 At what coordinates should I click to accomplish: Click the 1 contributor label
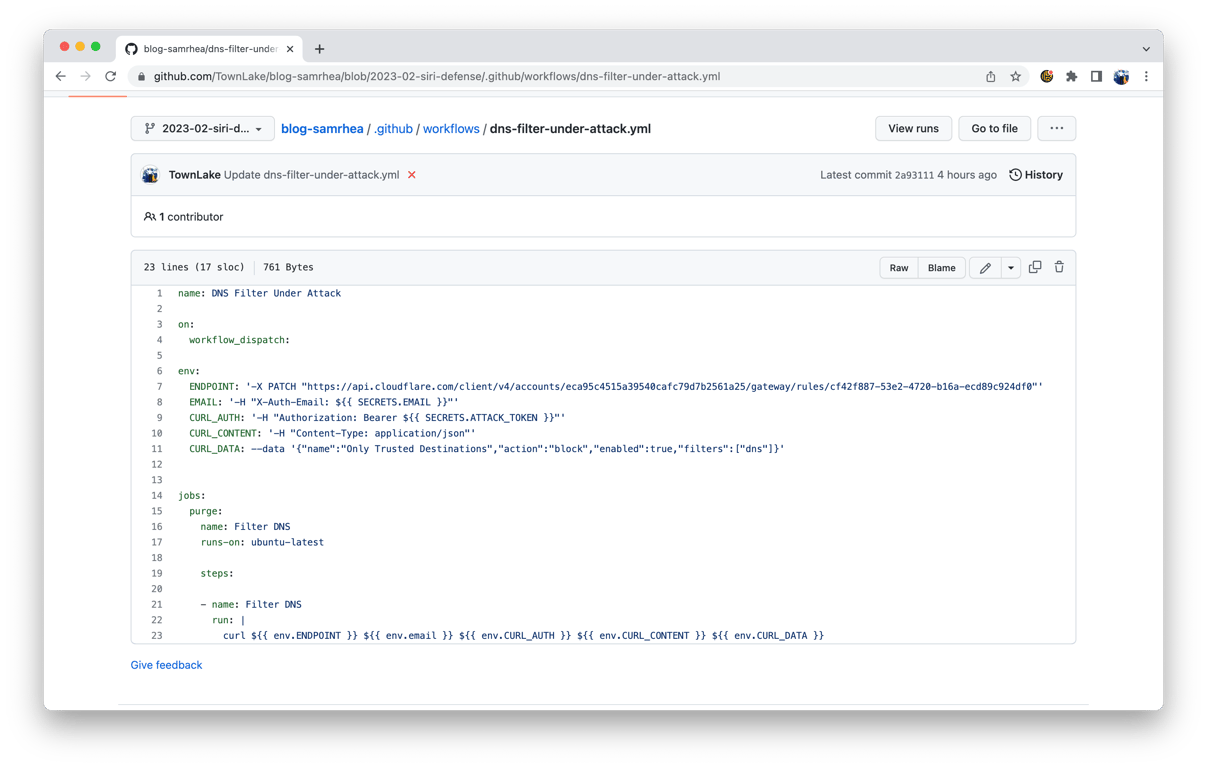pyautogui.click(x=184, y=217)
